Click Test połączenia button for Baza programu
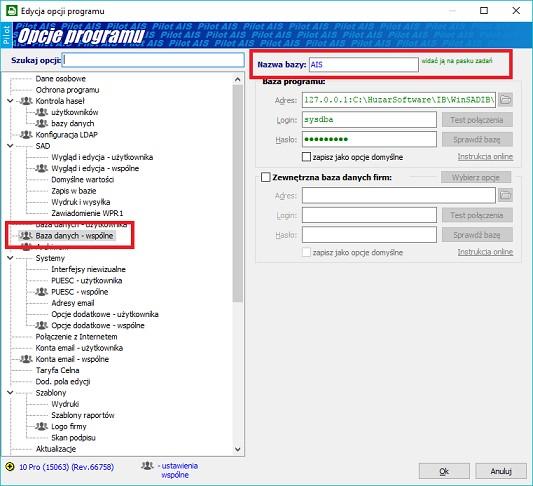The image size is (533, 486). point(477,120)
